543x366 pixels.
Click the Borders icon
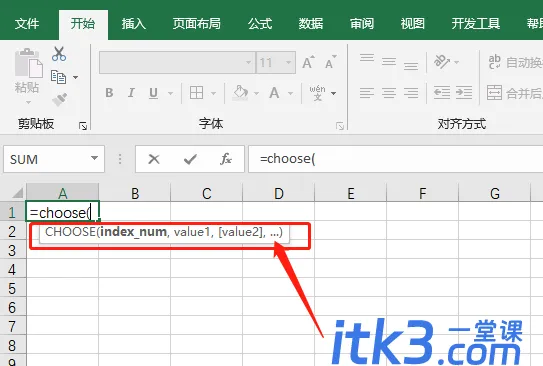point(196,93)
